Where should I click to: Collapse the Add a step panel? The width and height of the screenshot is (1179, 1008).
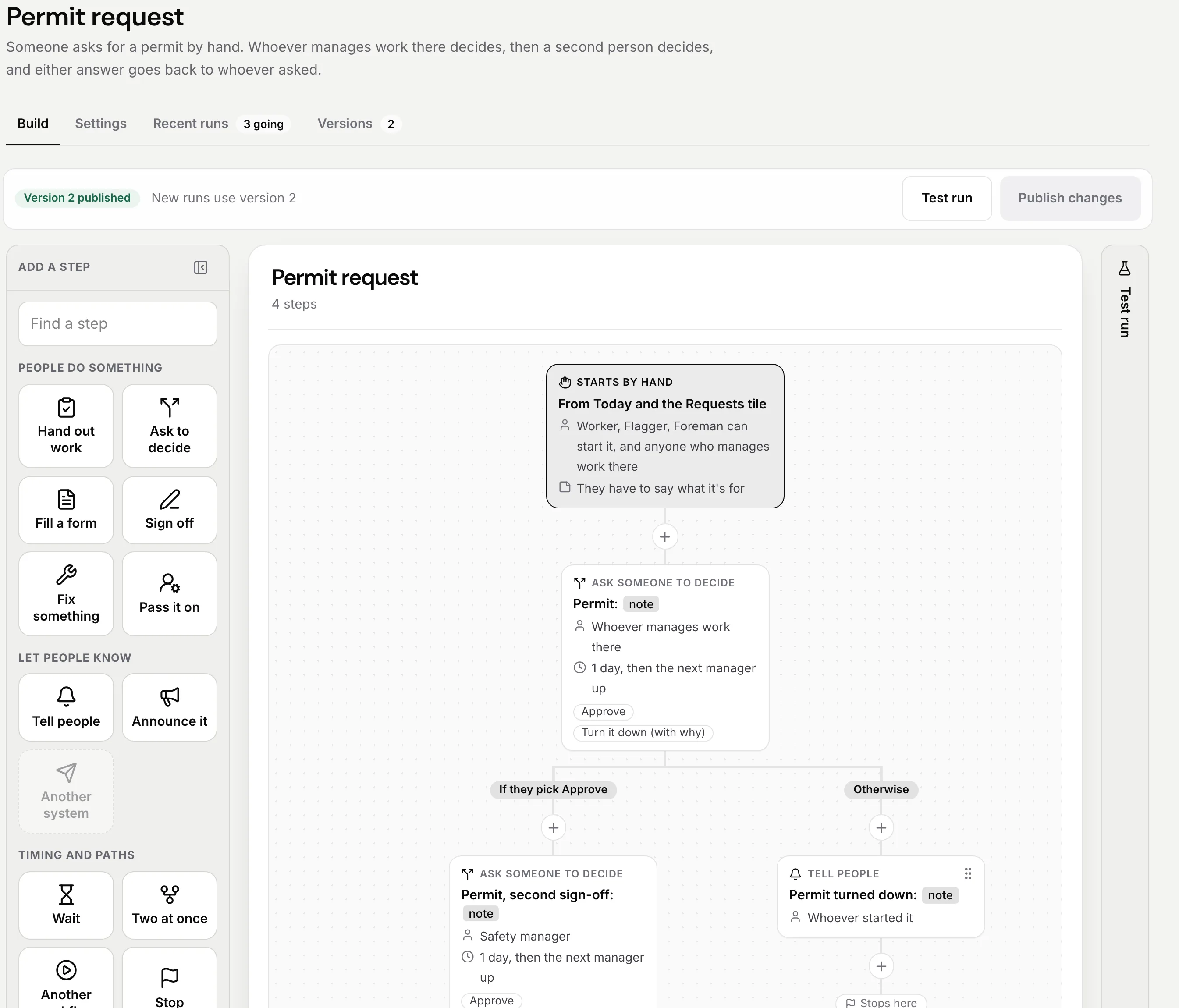pos(201,267)
